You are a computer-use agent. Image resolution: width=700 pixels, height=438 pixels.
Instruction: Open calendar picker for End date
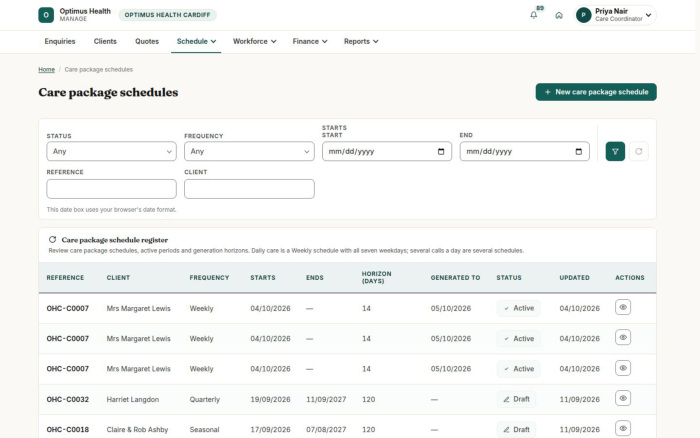pos(579,151)
